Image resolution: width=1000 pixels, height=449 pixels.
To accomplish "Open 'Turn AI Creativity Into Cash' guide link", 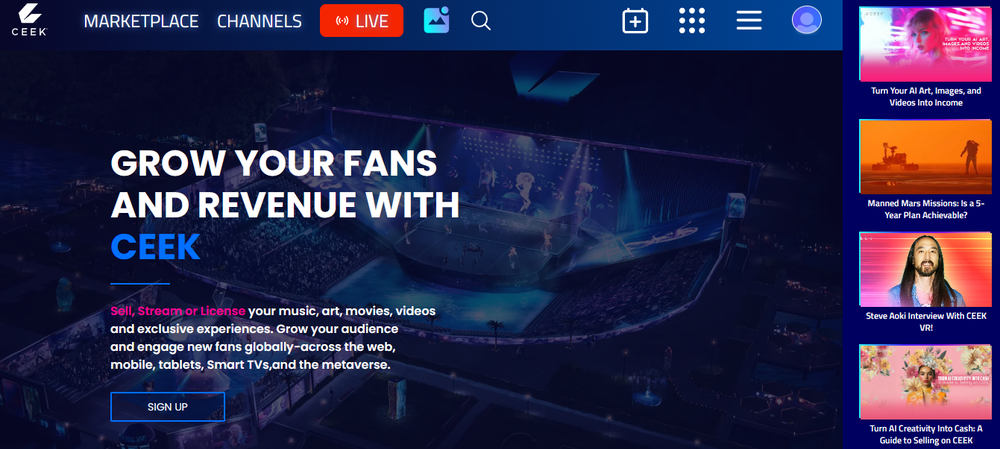I will point(926,434).
